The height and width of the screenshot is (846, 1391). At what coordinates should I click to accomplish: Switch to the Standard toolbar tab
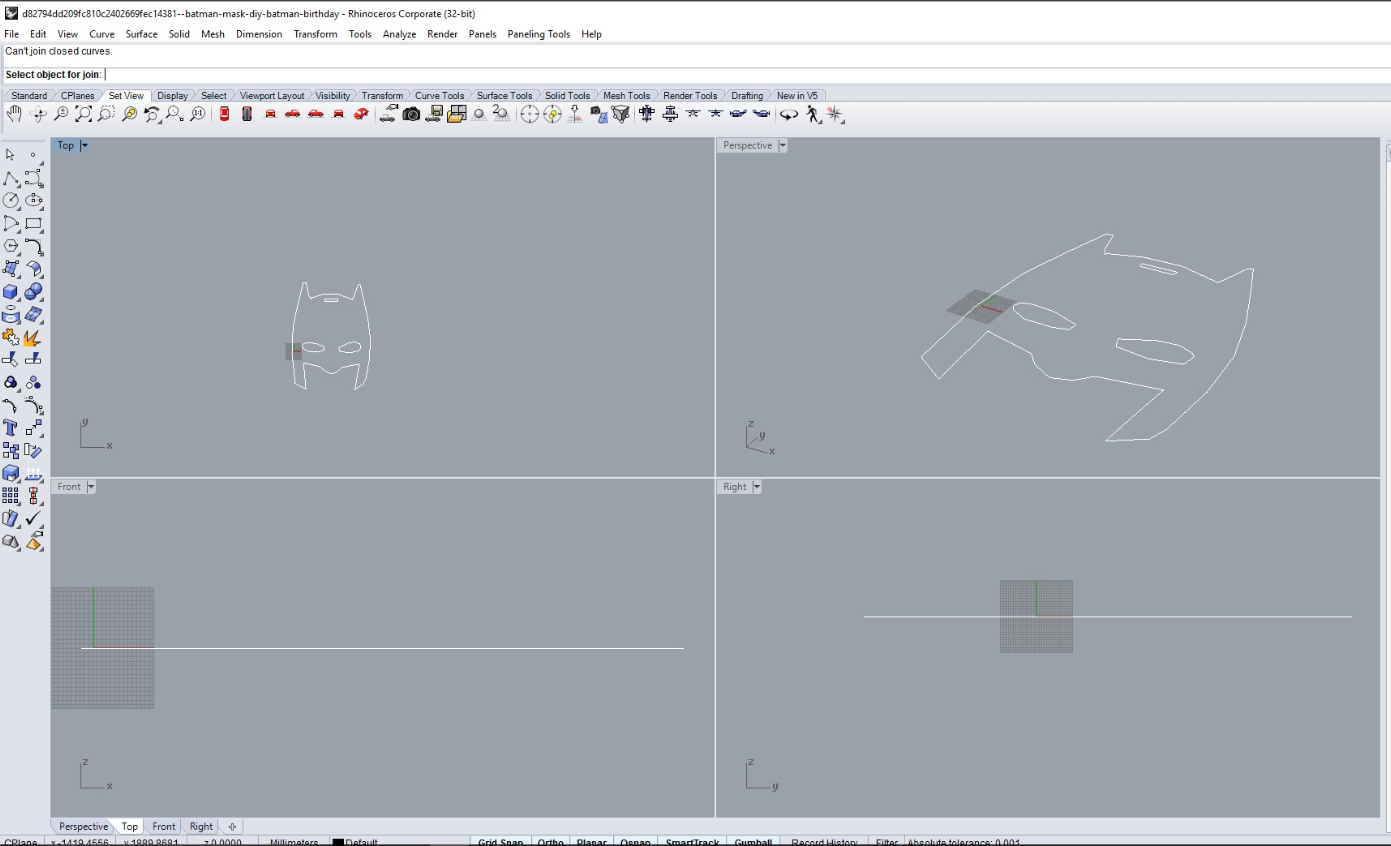pyautogui.click(x=29, y=96)
